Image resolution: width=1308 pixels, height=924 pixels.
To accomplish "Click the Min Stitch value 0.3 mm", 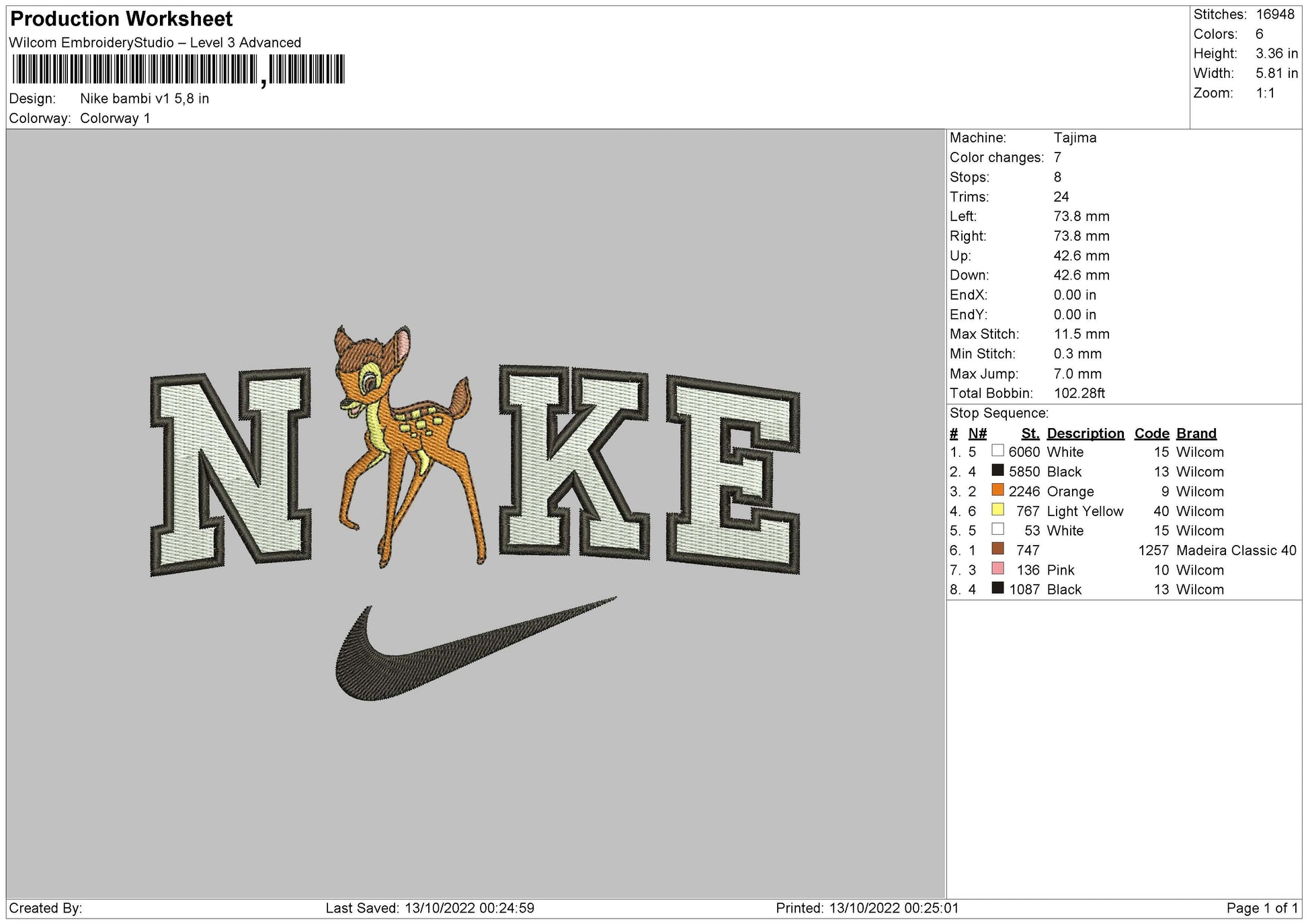I will click(1077, 353).
